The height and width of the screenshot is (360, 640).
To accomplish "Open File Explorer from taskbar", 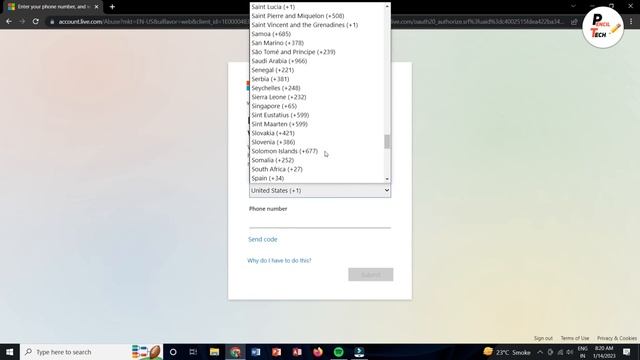I will tap(214, 352).
